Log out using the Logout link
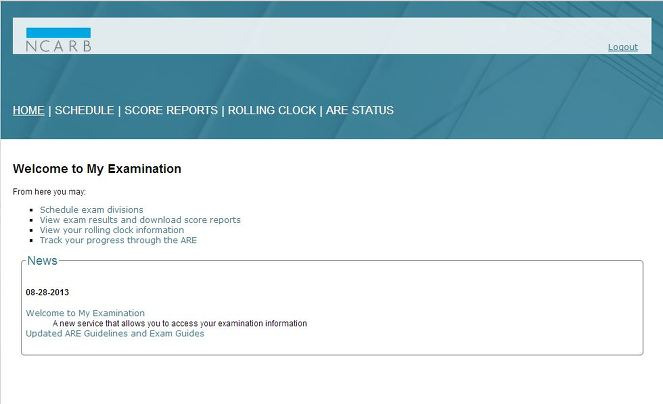663x404 pixels. [623, 47]
